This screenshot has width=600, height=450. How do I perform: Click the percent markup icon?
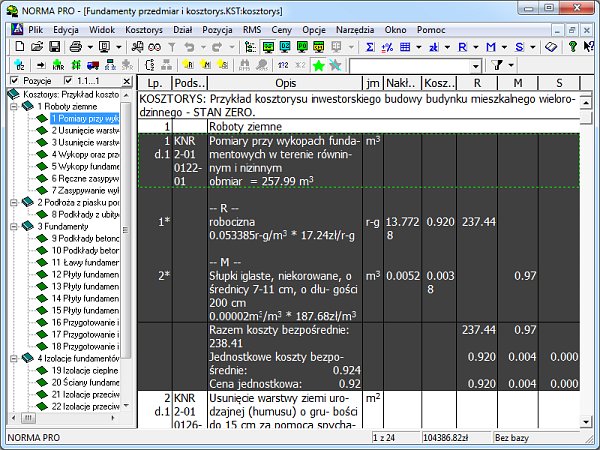[x=388, y=47]
